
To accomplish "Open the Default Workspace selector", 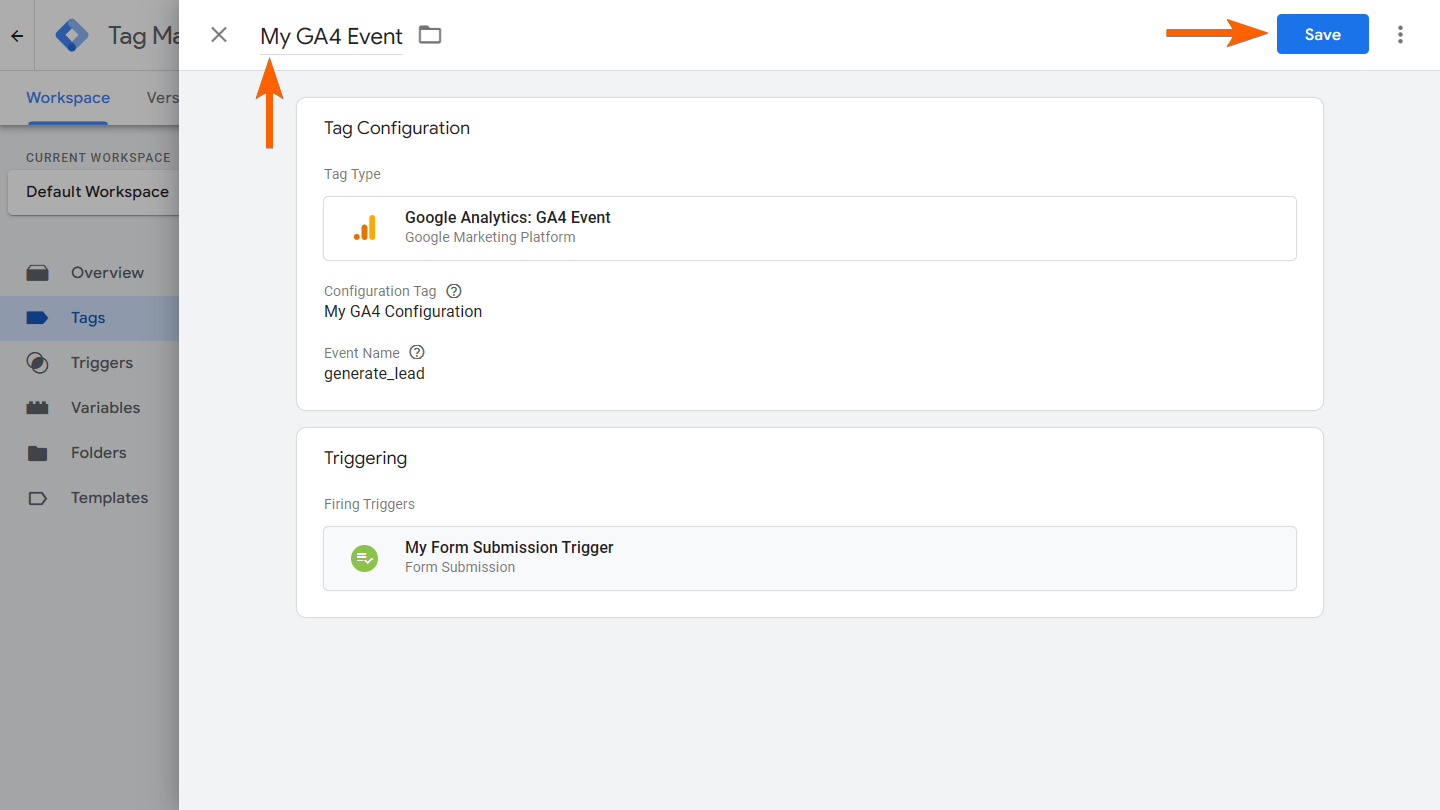I will 97,192.
